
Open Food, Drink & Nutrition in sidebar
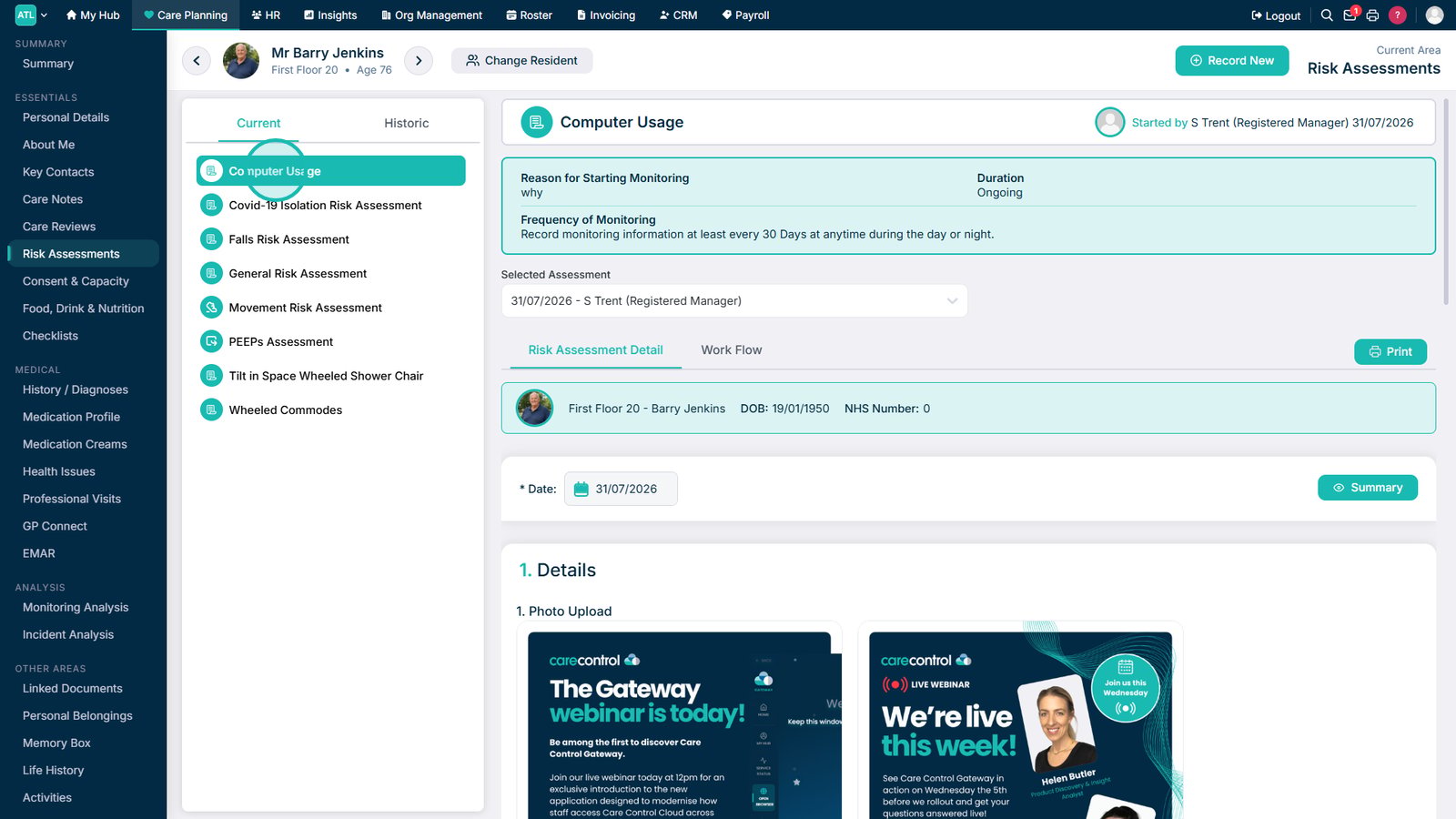click(x=83, y=308)
